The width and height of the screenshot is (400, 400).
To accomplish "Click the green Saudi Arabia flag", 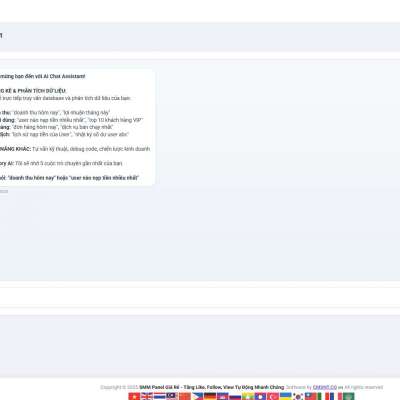I will [348, 396].
